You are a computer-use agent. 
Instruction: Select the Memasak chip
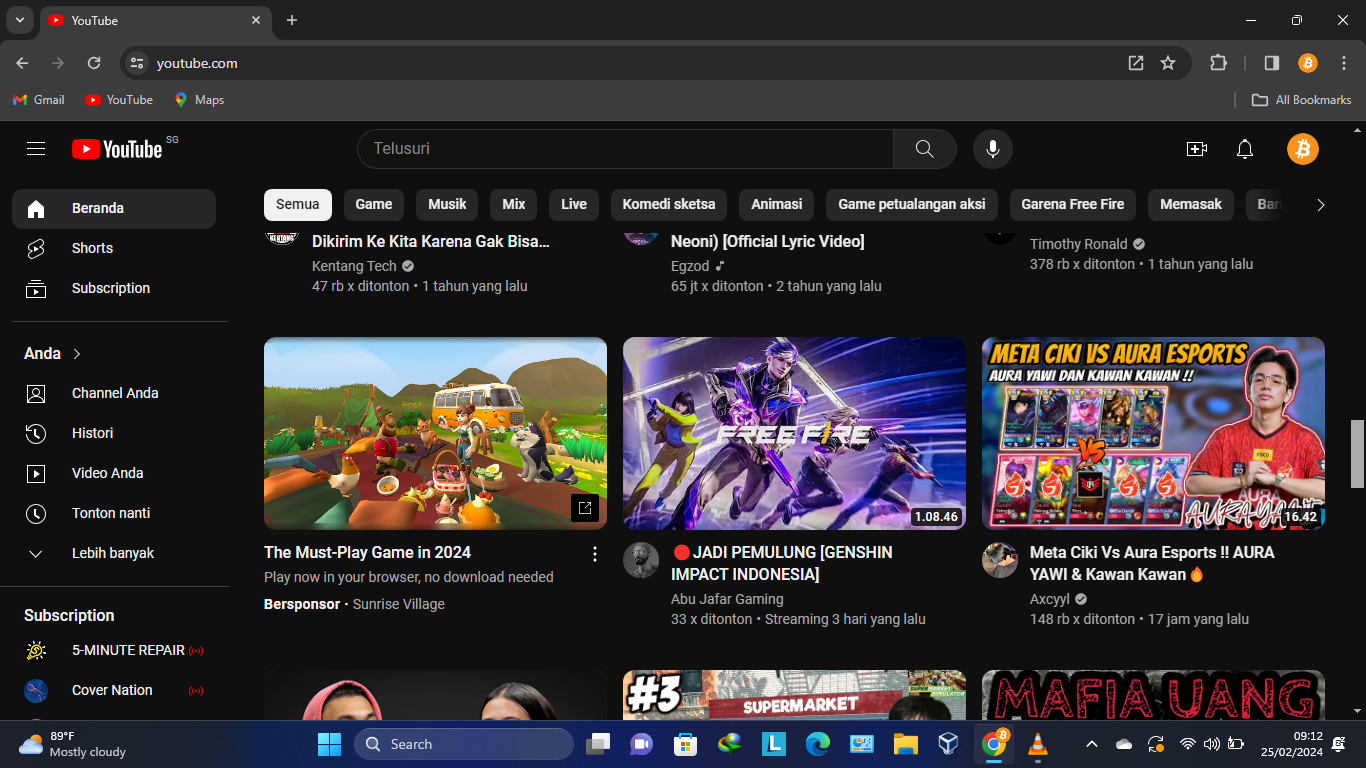1191,204
